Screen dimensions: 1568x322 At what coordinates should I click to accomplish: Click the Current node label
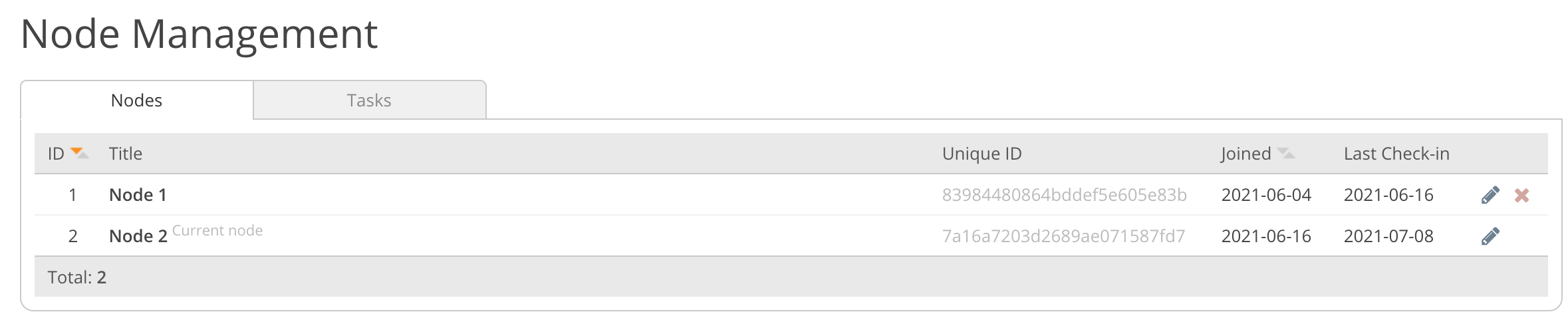point(217,231)
